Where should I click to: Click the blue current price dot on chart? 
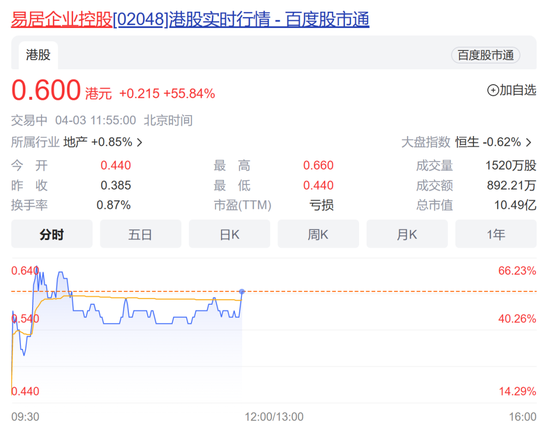click(242, 291)
